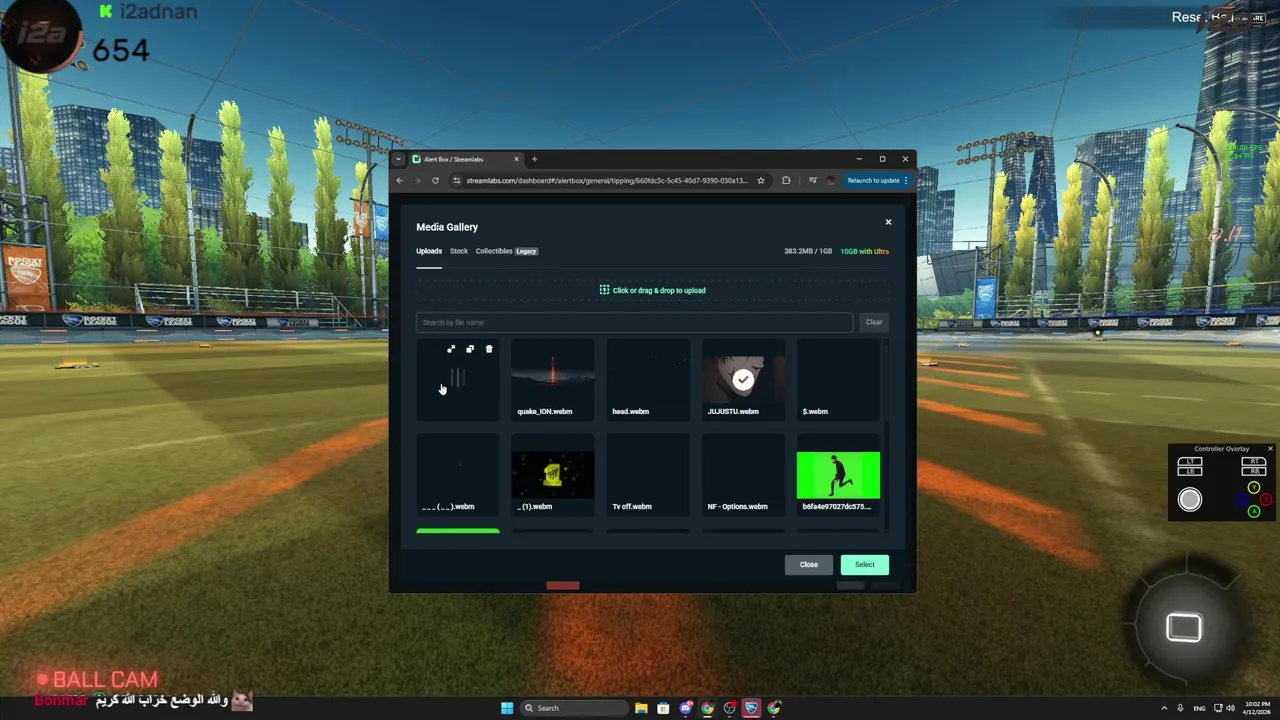Delete the first media item with trash icon
This screenshot has width=1280, height=720.
pyautogui.click(x=489, y=349)
